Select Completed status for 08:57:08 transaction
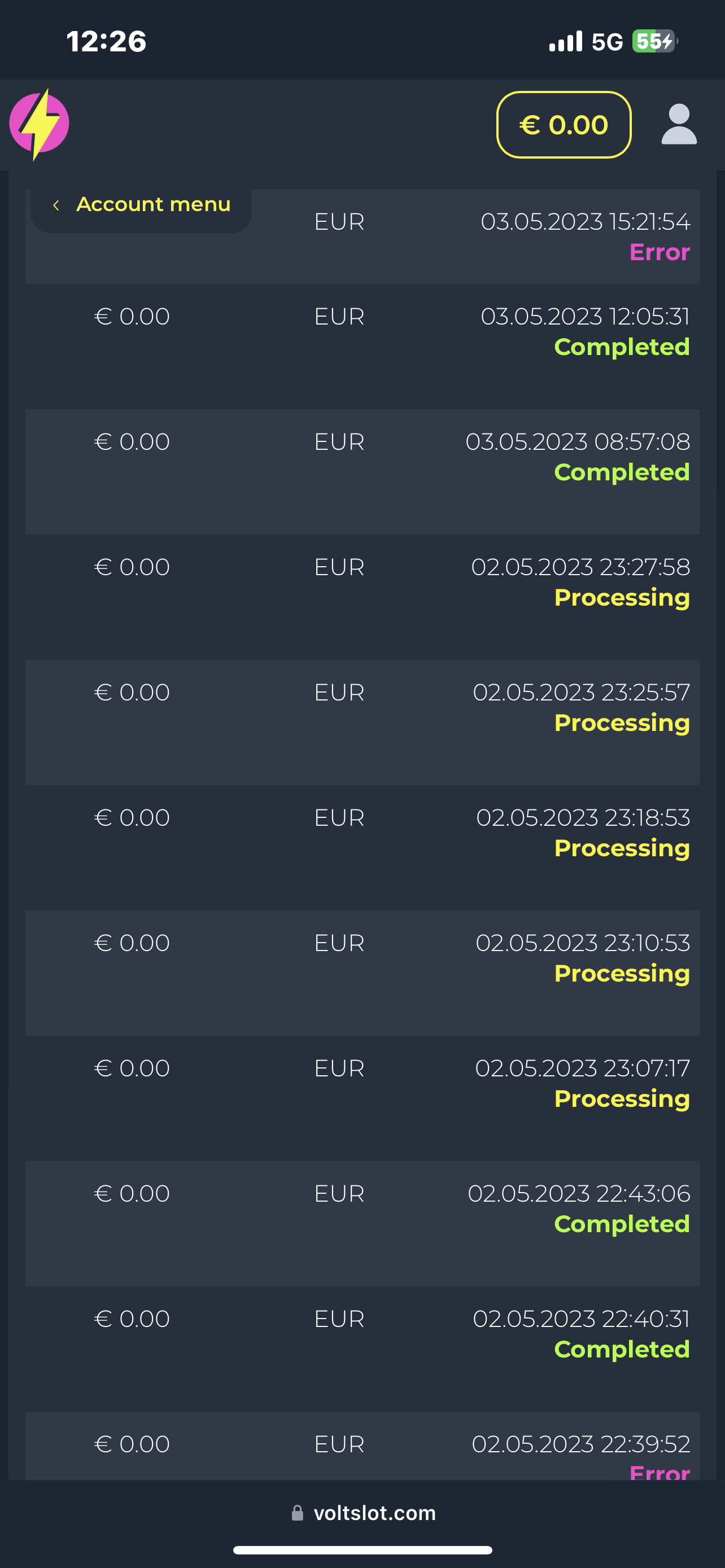Image resolution: width=725 pixels, height=1568 pixels. tap(622, 472)
